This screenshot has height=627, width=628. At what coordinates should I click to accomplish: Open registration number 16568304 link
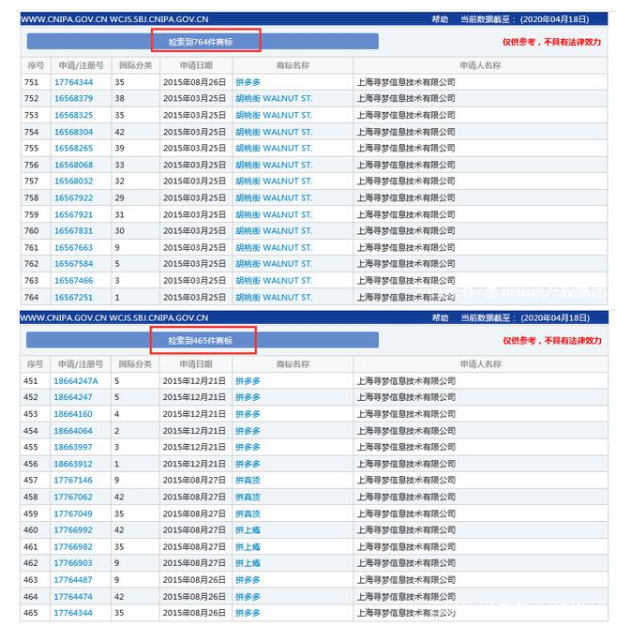point(74,132)
